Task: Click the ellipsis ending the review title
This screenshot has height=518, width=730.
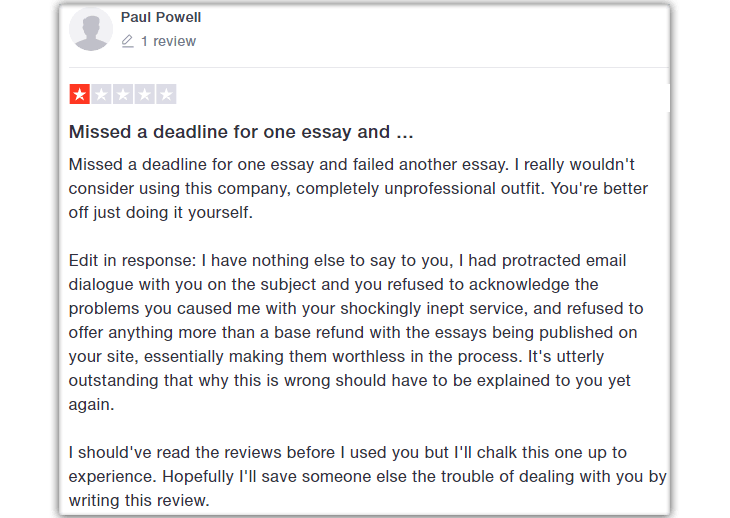Action: (x=404, y=132)
